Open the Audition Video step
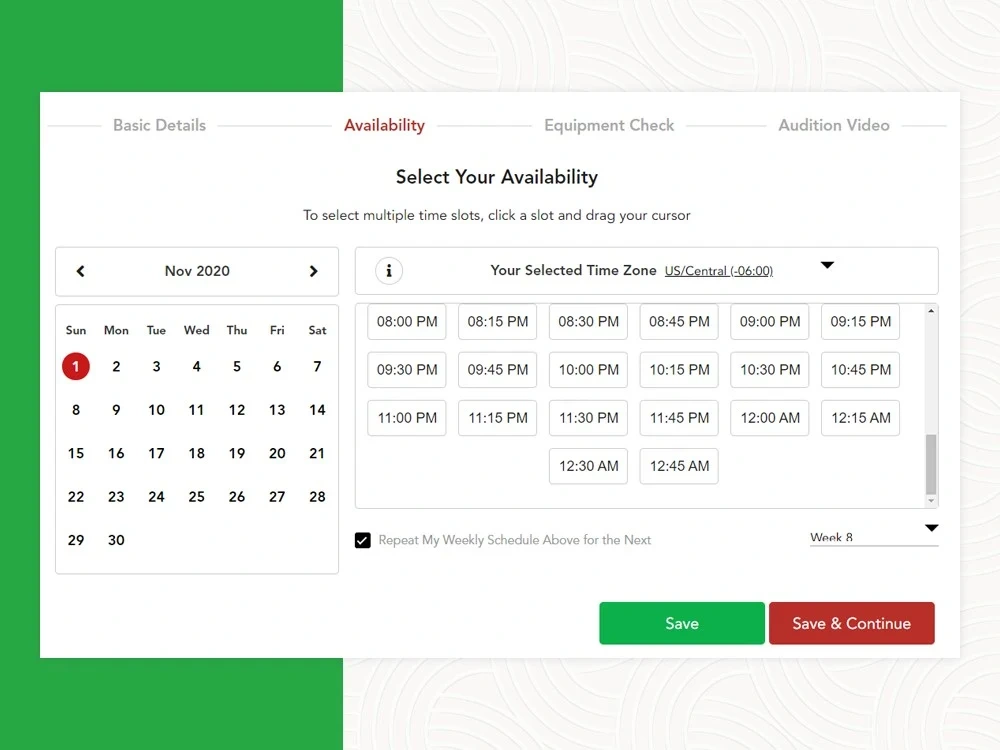Image resolution: width=1000 pixels, height=750 pixels. (x=834, y=125)
